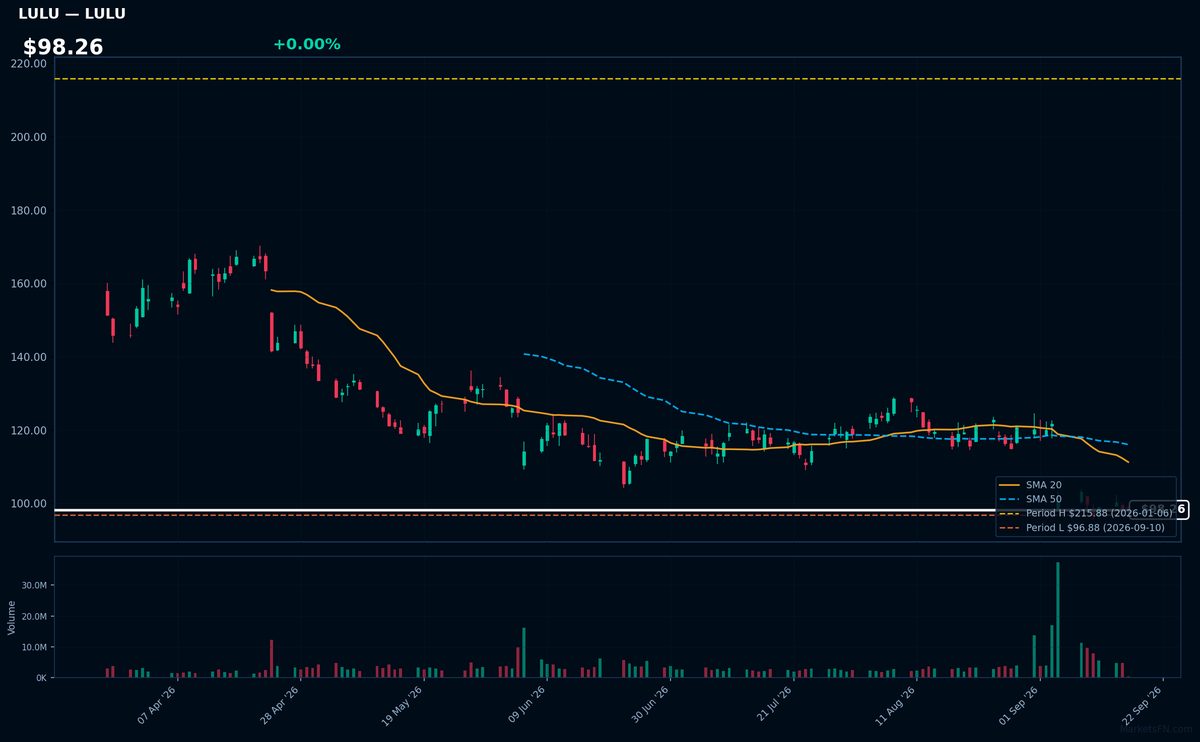This screenshot has width=1200, height=742.
Task: Click the 30.0M volume axis label
Action: 34,586
